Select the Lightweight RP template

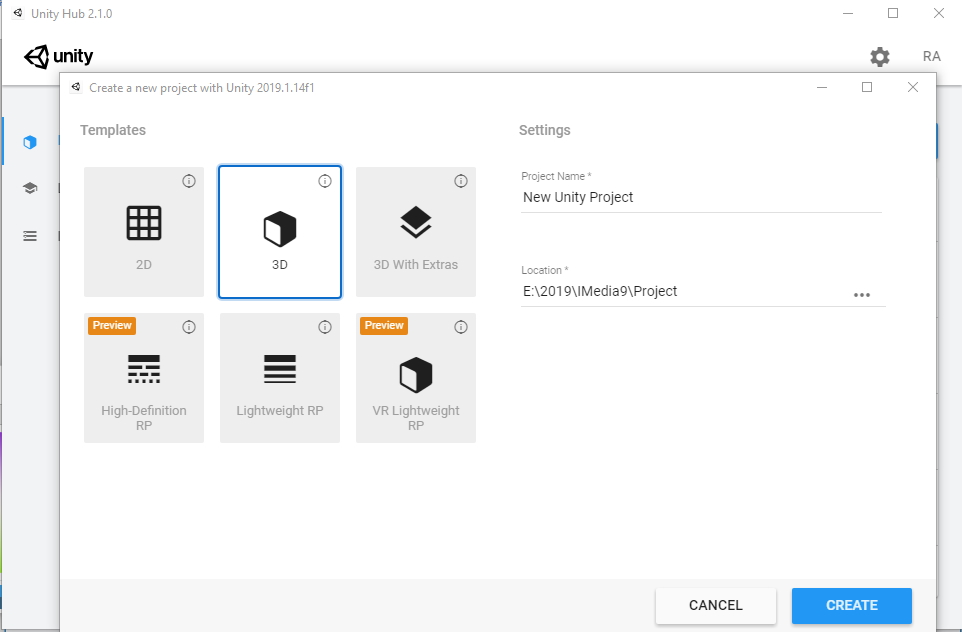click(x=279, y=377)
